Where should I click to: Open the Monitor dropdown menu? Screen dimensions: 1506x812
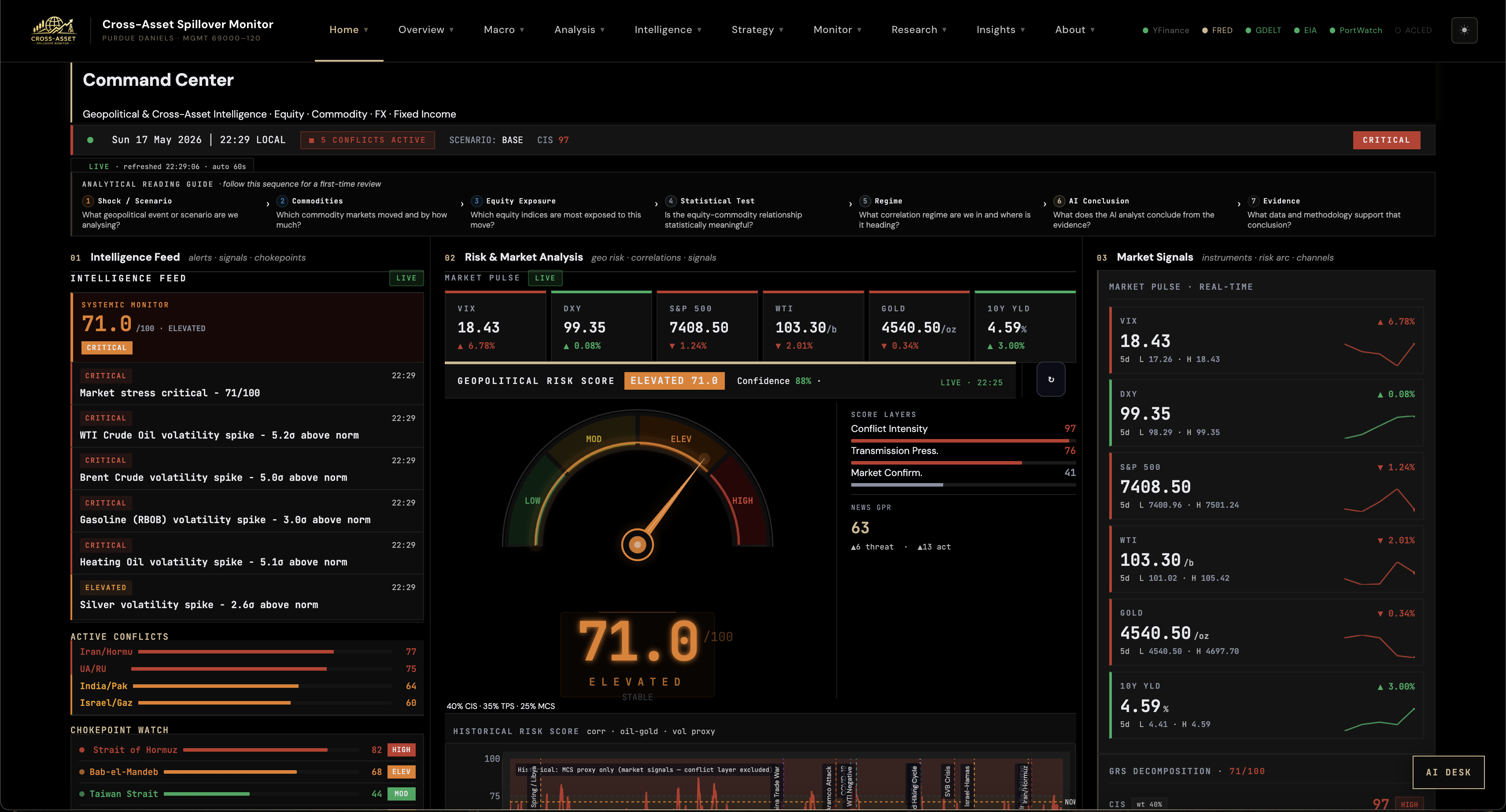pyautogui.click(x=837, y=30)
